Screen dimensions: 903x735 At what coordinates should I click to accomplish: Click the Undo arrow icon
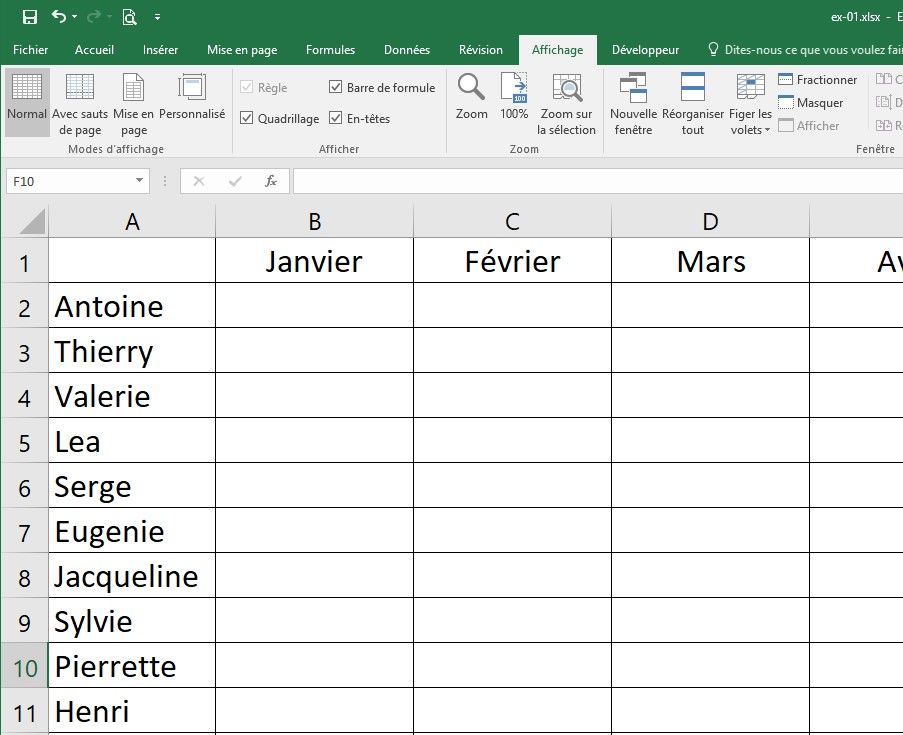pos(59,17)
